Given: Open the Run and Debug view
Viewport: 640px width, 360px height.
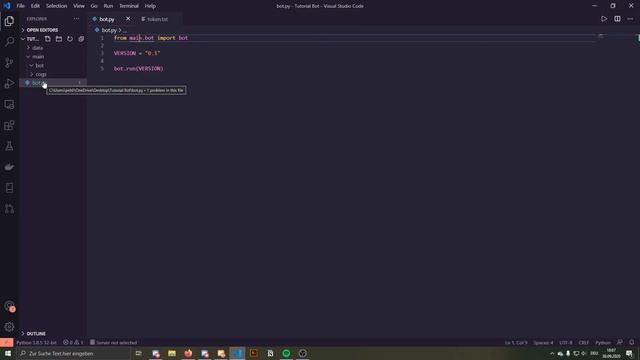Looking at the screenshot, I should click(x=9, y=83).
